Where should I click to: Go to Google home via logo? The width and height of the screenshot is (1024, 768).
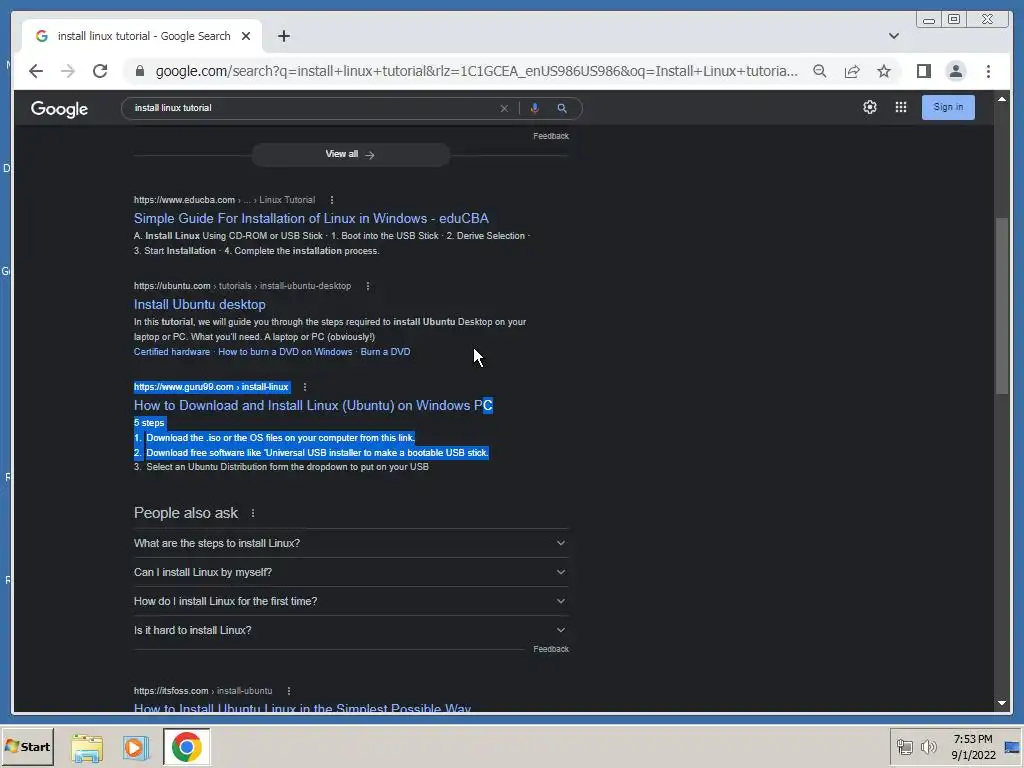point(59,108)
